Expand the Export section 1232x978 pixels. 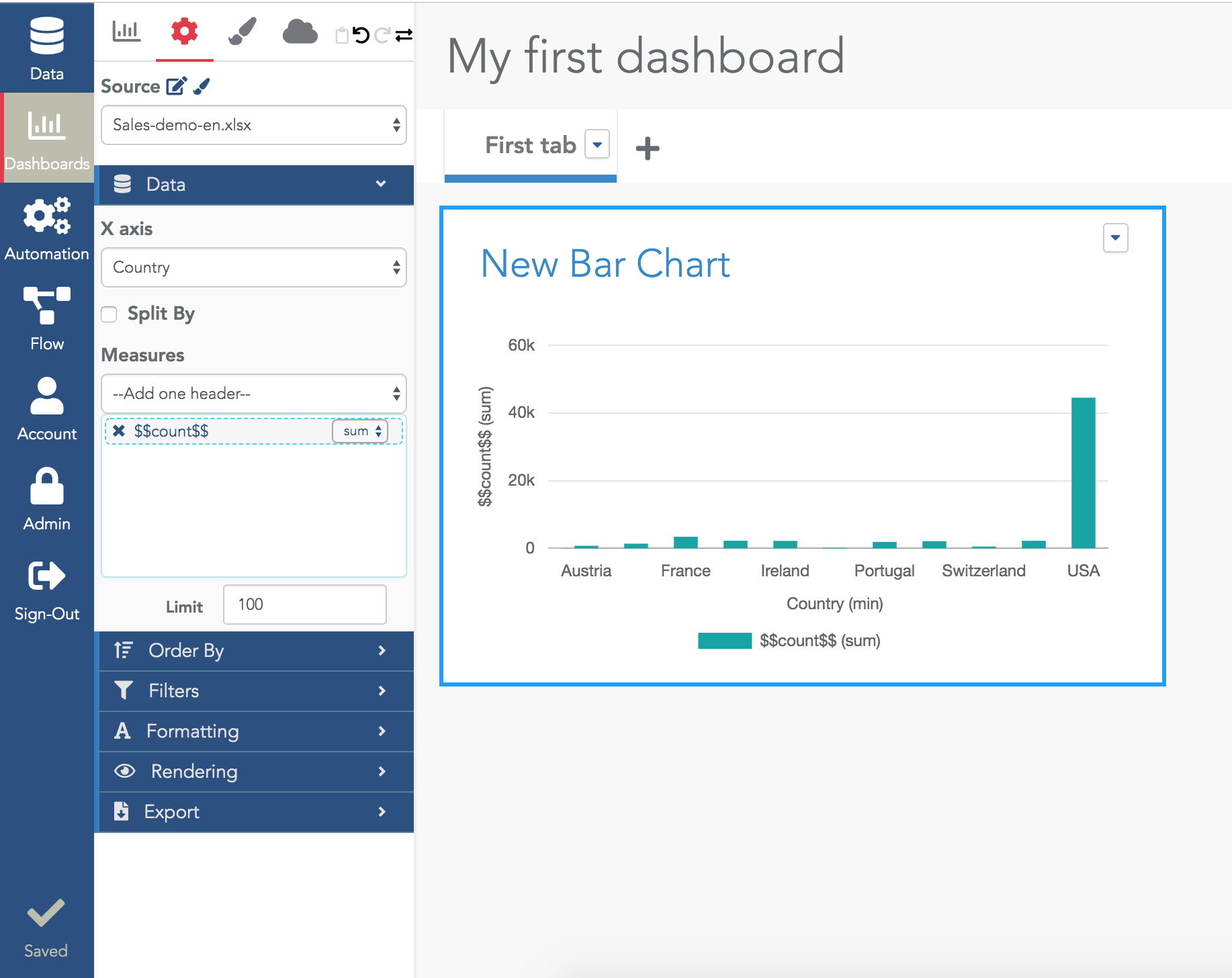coord(255,811)
